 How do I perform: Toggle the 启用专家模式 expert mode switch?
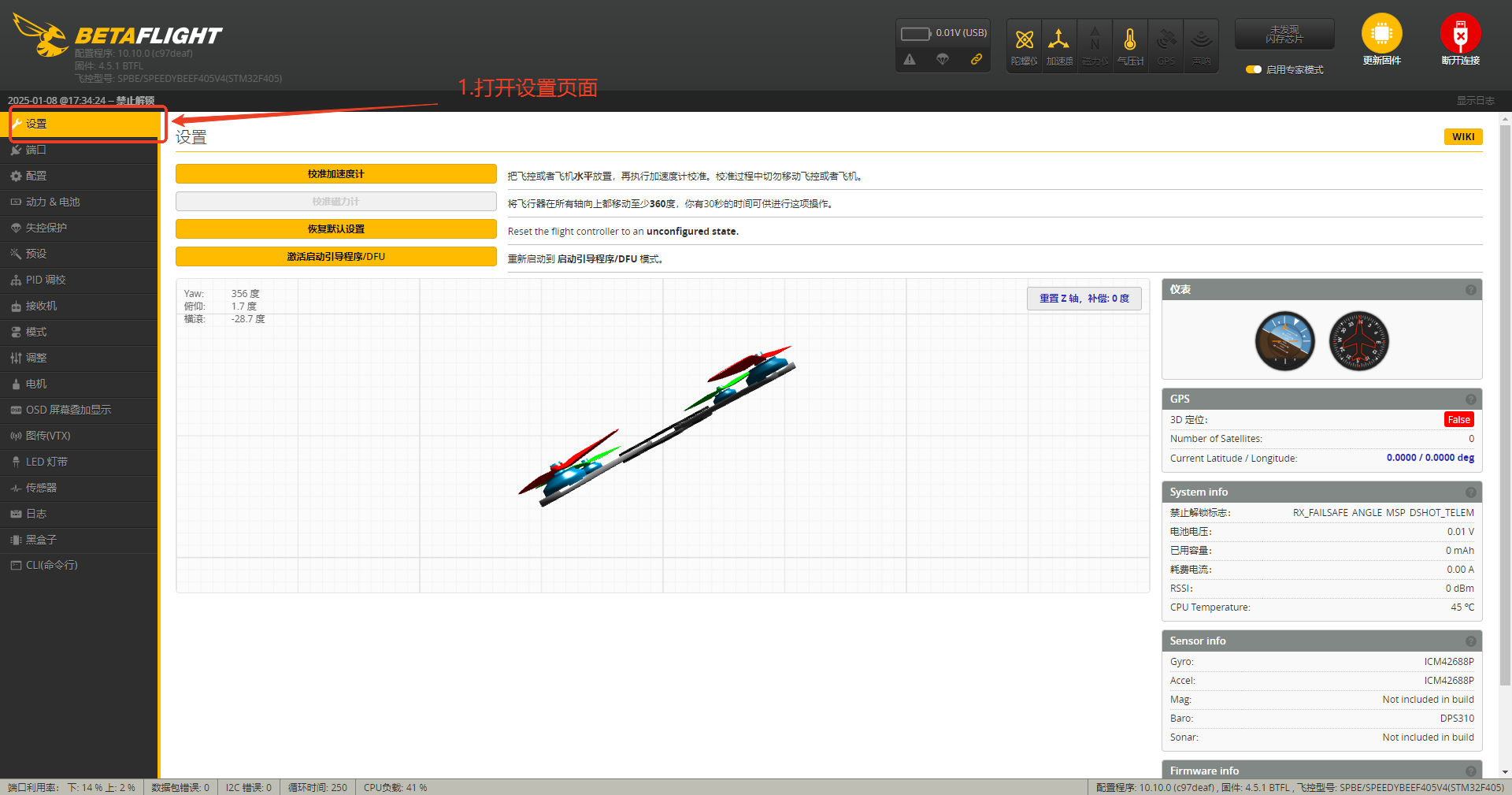(x=1254, y=69)
